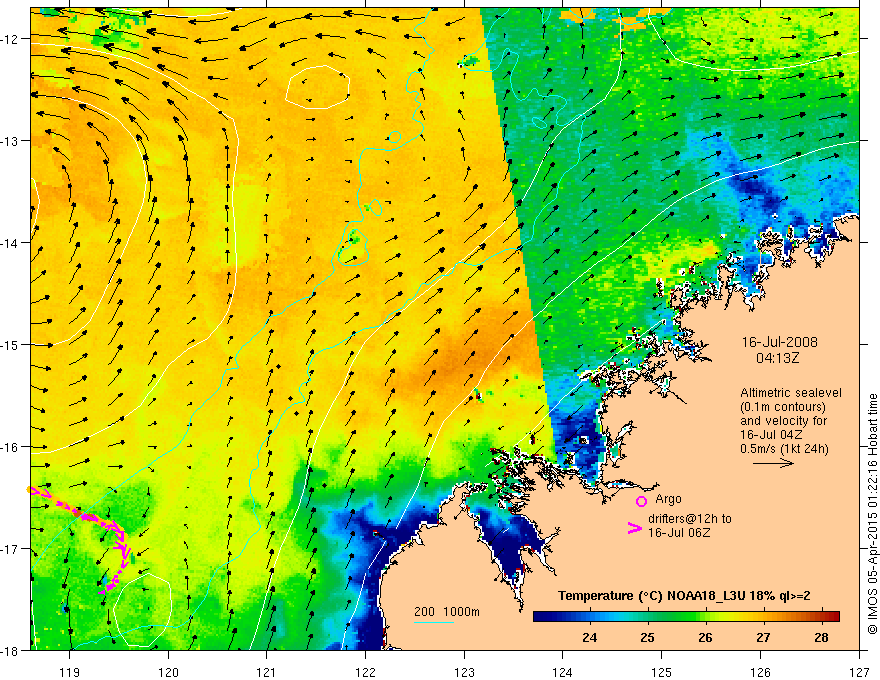This screenshot has height=680, width=880.
Task: Click the 28 colorbar tick label
Action: [x=821, y=637]
